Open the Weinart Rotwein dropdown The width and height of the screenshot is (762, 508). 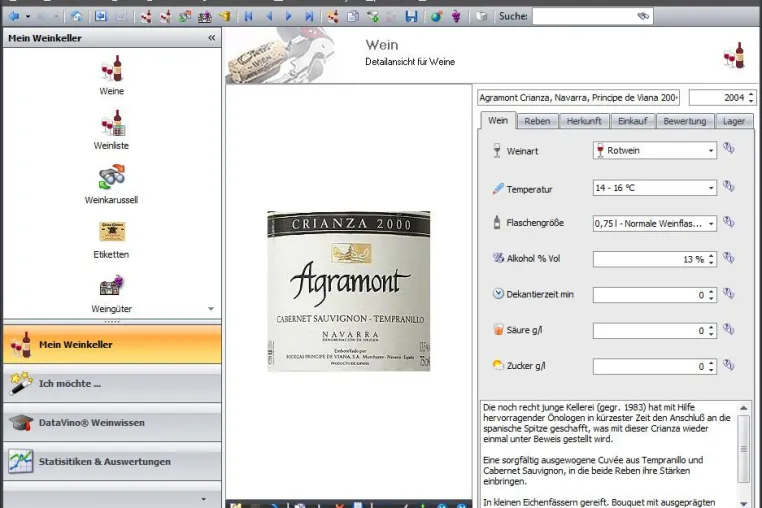(710, 151)
